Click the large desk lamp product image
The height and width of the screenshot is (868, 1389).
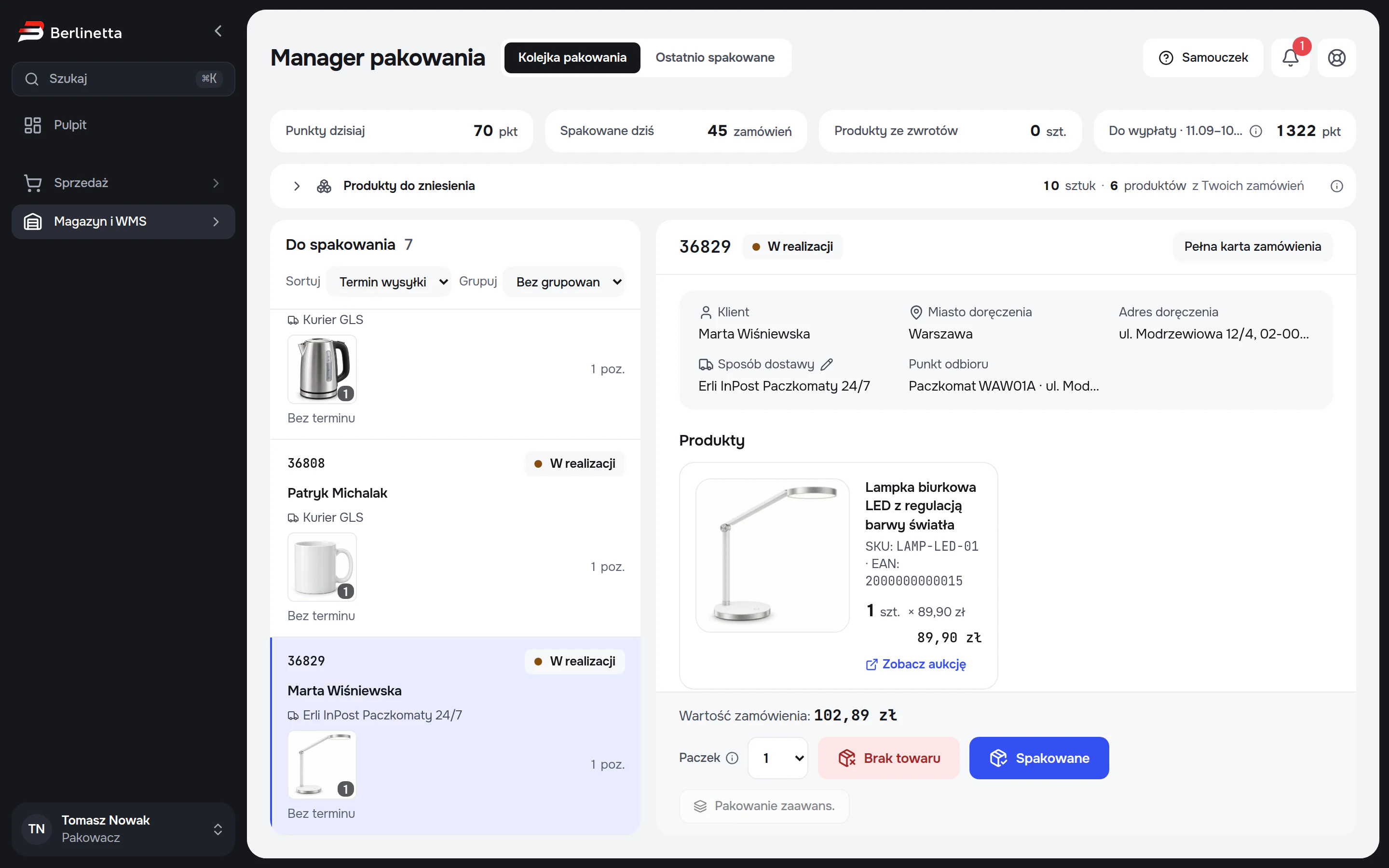[x=772, y=555]
